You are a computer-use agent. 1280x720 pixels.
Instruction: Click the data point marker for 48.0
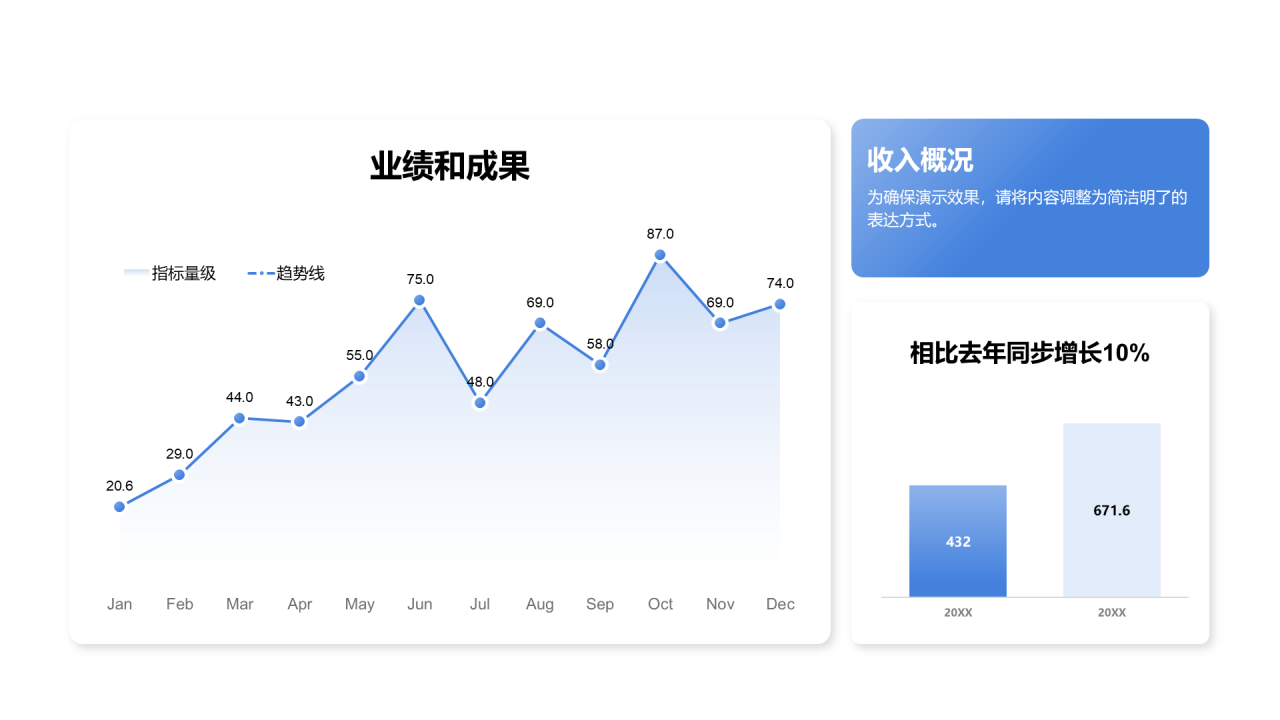pos(480,403)
